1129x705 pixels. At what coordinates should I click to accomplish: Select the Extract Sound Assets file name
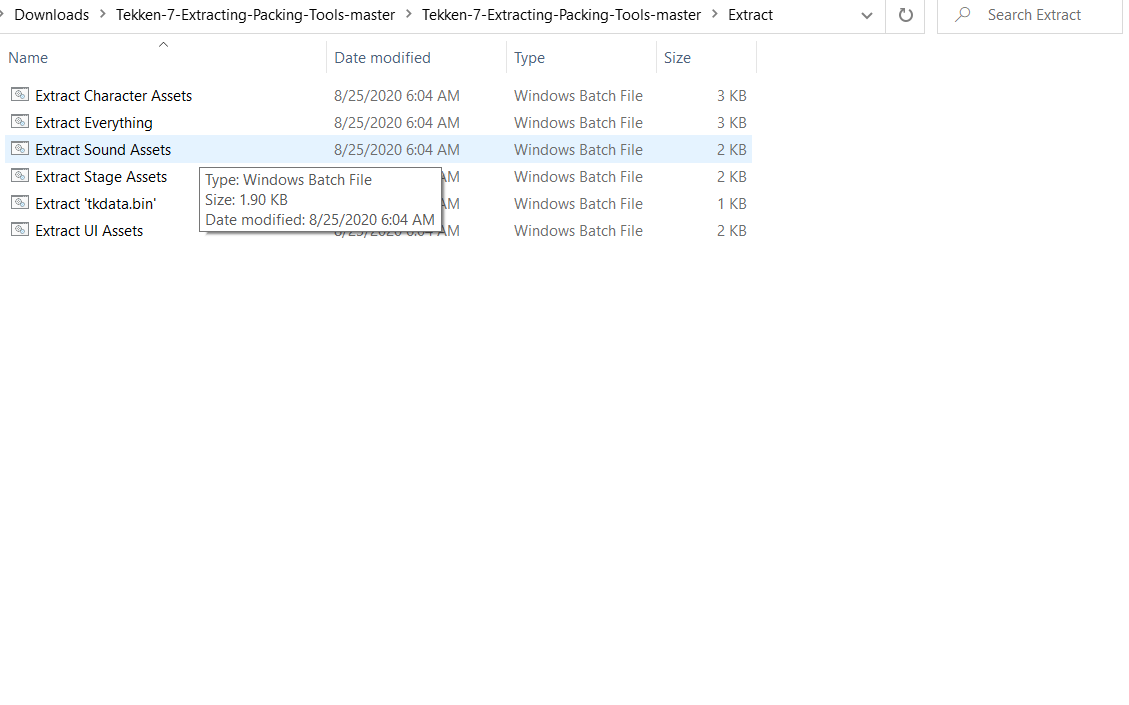tap(103, 150)
